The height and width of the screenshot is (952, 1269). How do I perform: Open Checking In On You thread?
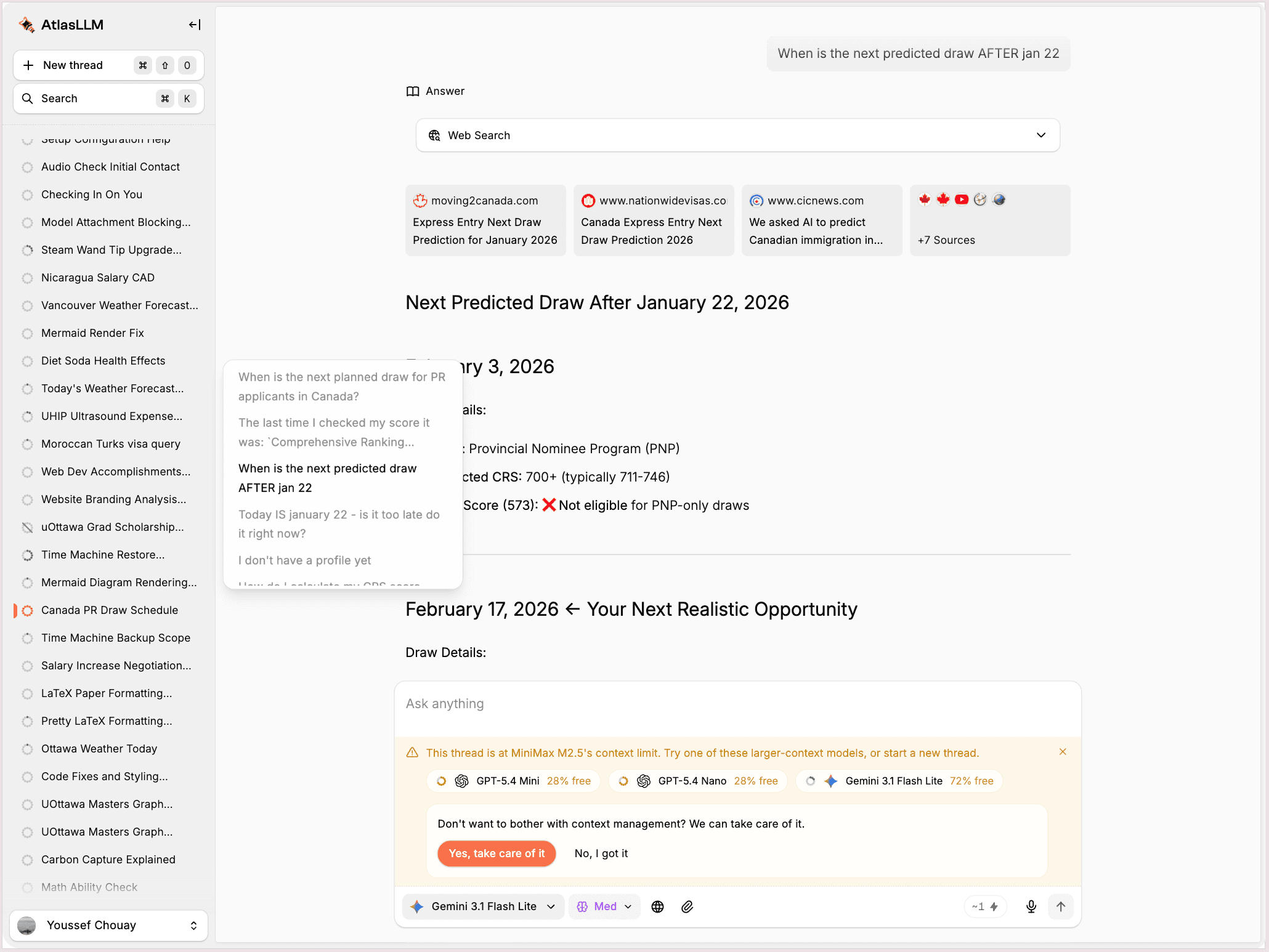[x=92, y=195]
